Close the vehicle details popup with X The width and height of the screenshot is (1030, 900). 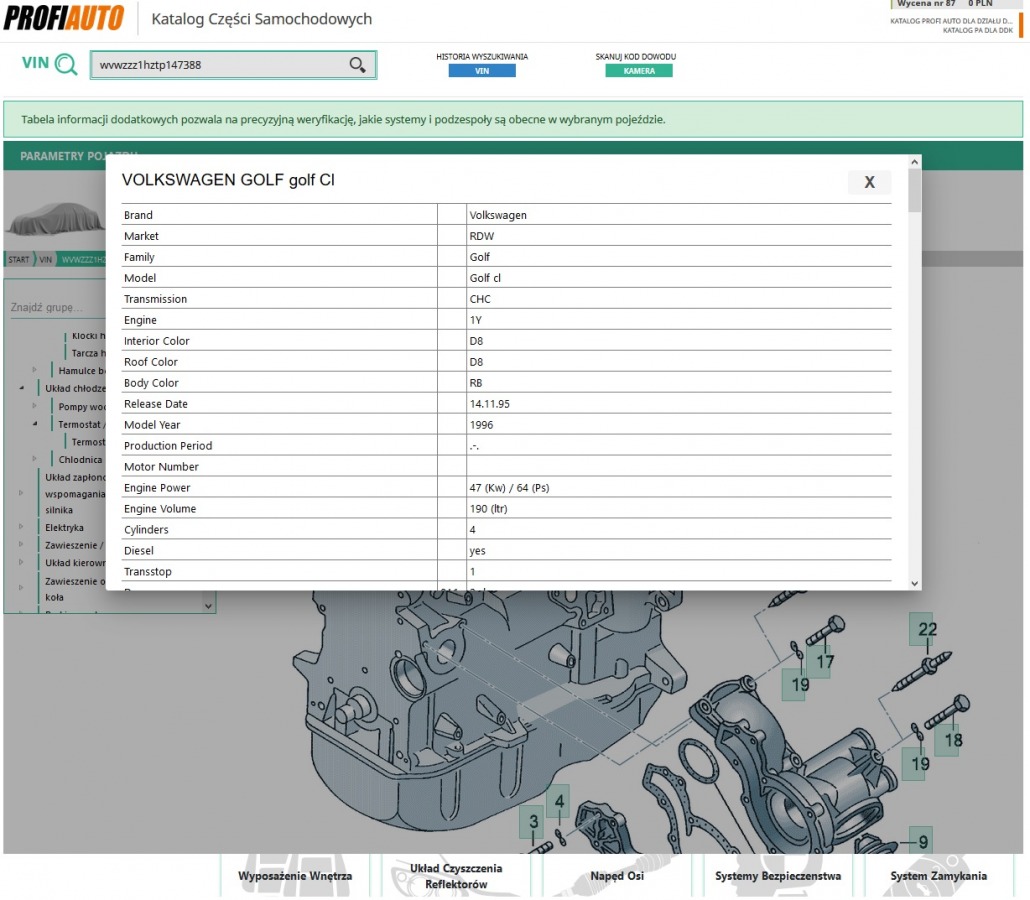(x=869, y=182)
